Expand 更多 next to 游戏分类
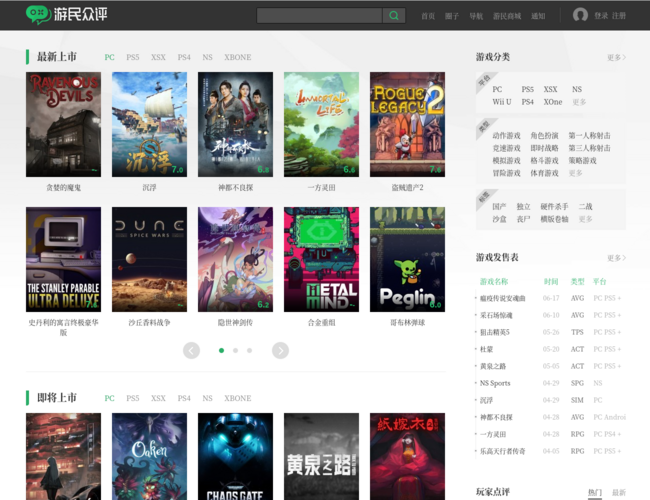Viewport: 650px width, 500px height. (x=616, y=57)
